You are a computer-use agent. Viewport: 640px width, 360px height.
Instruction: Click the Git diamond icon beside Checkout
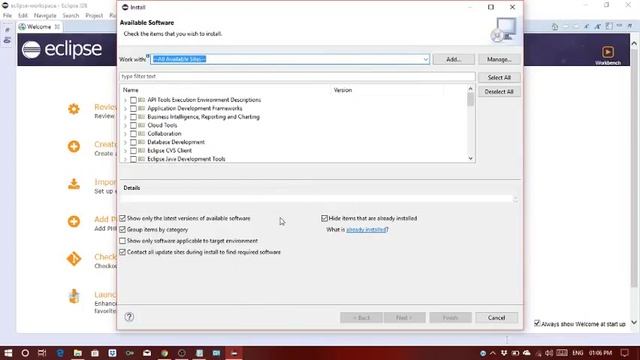point(74,259)
